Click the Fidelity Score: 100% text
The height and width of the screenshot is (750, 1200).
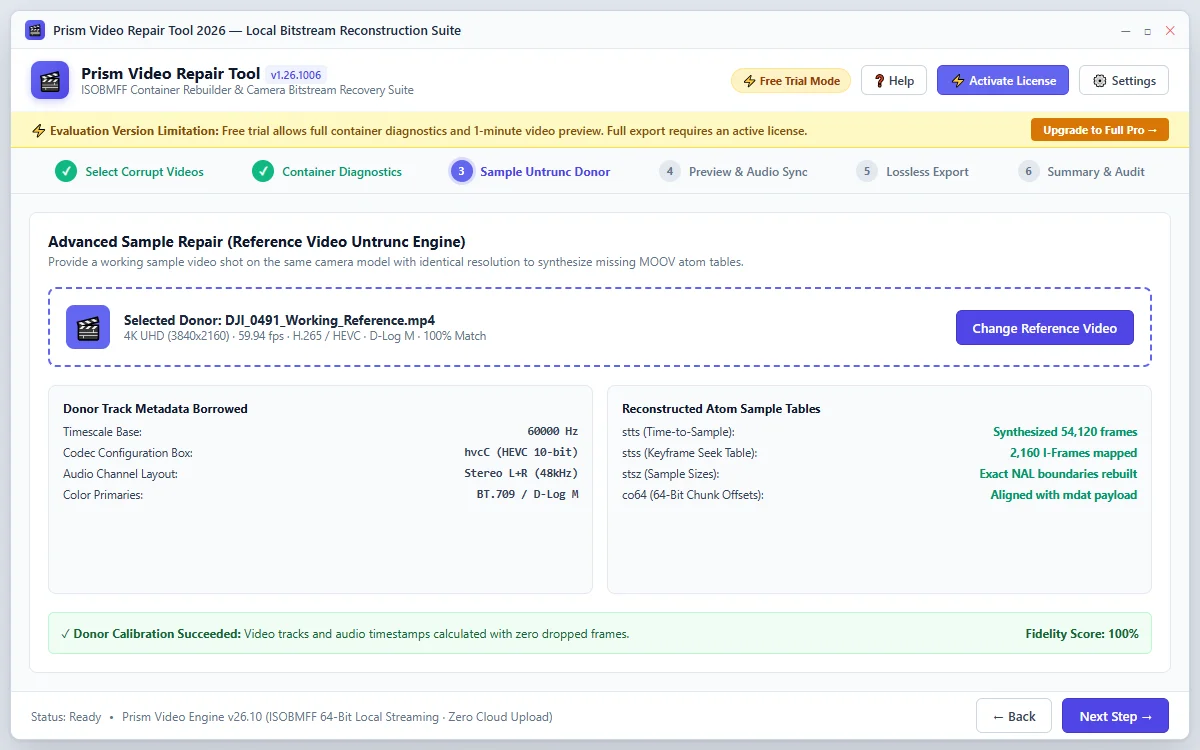click(1082, 634)
